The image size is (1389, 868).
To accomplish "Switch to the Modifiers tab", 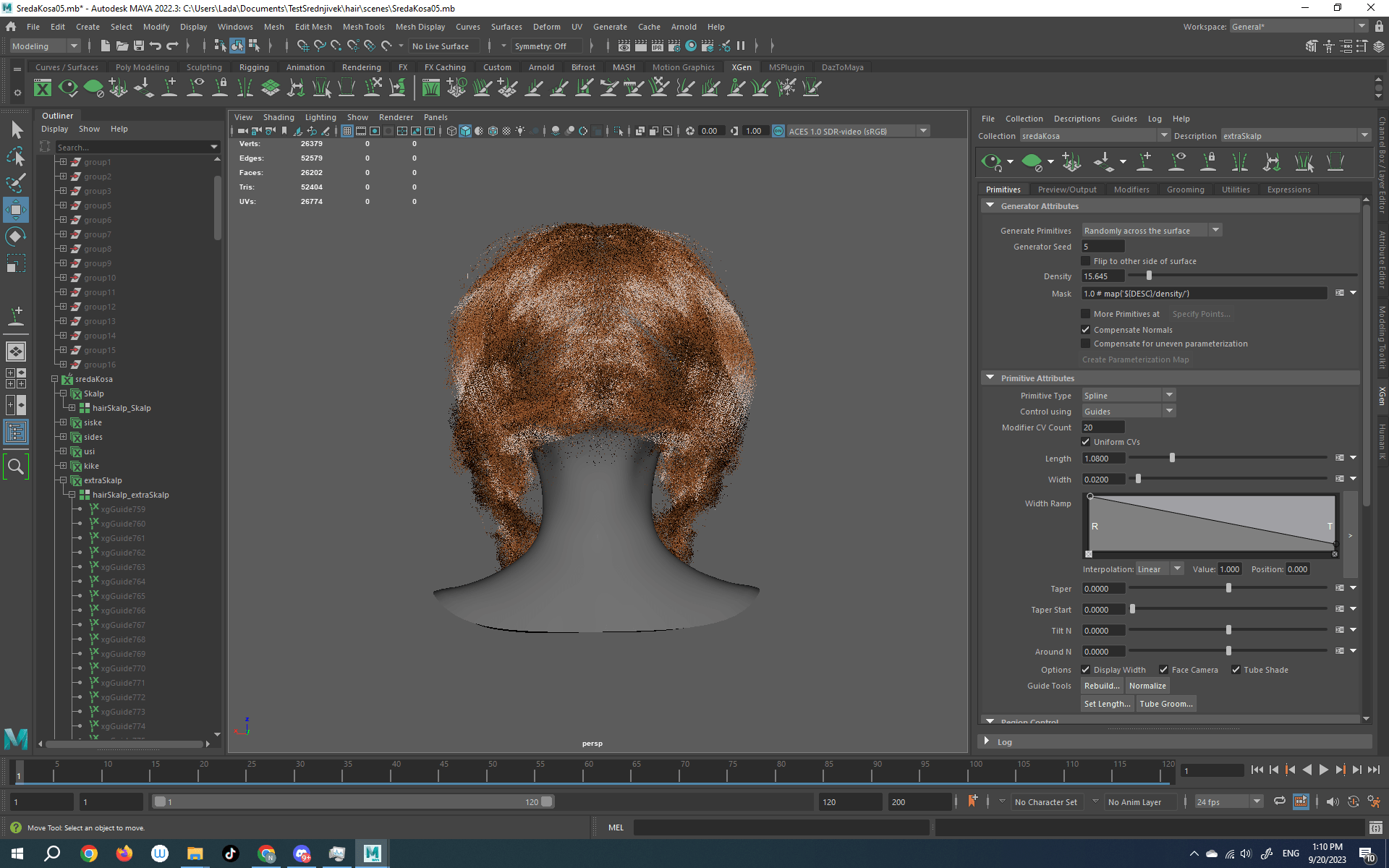I will (1131, 190).
